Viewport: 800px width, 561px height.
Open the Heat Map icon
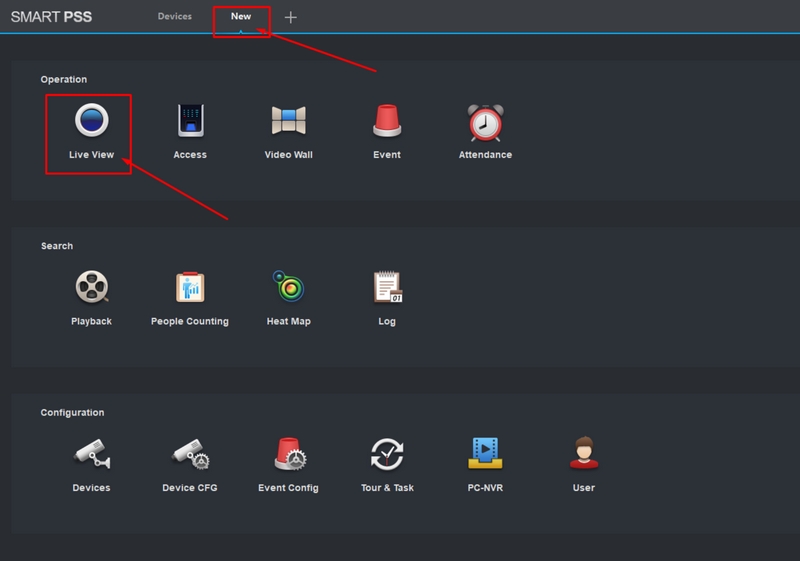click(289, 288)
